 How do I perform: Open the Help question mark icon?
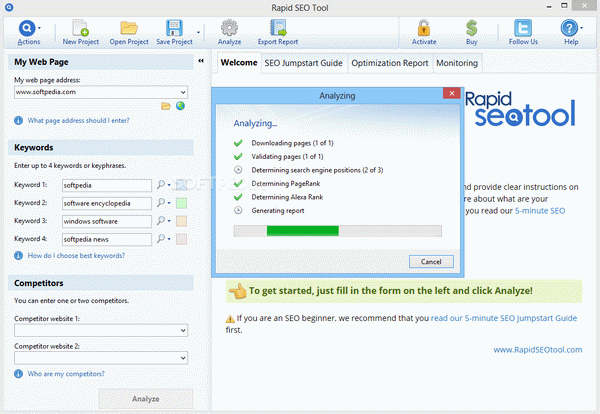tap(569, 28)
